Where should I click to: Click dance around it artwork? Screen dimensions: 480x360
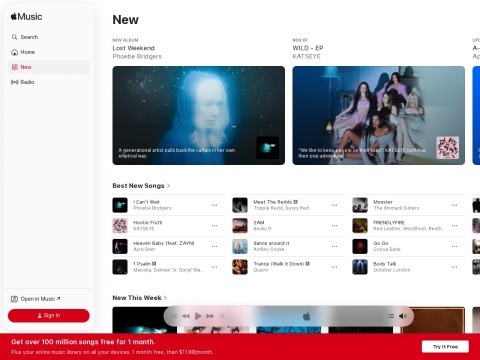(240, 246)
